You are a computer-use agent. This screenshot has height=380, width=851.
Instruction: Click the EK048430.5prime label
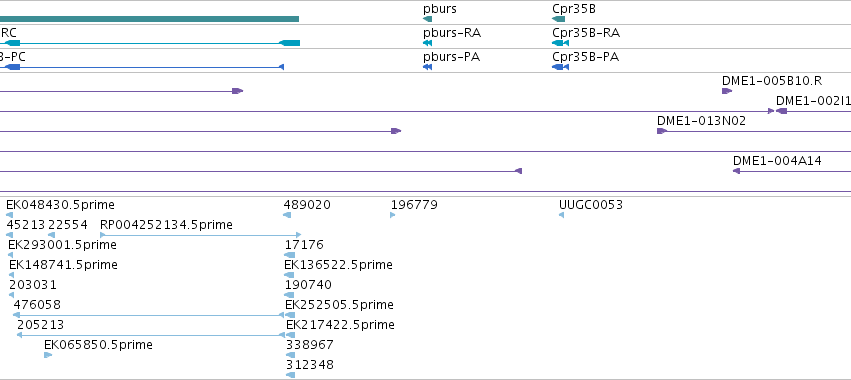tap(60, 205)
